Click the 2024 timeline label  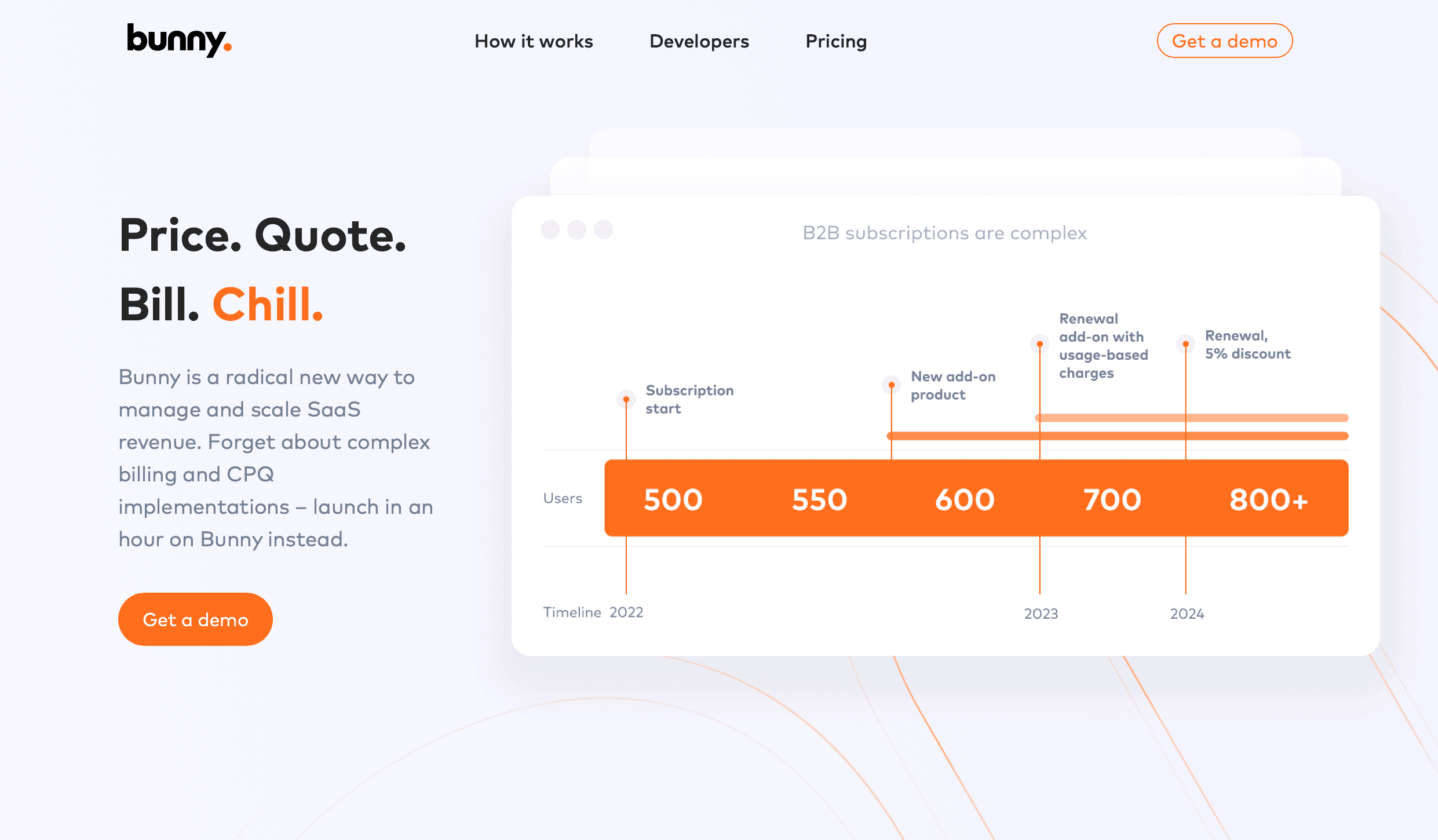(1187, 613)
